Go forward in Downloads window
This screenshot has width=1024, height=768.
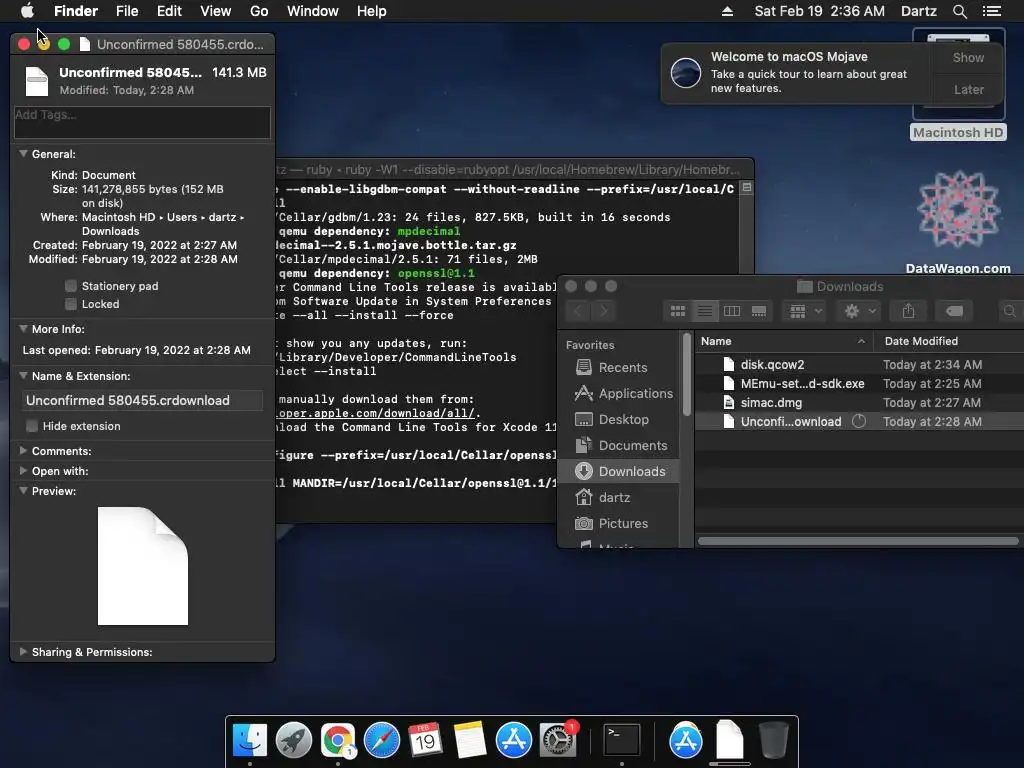(604, 311)
